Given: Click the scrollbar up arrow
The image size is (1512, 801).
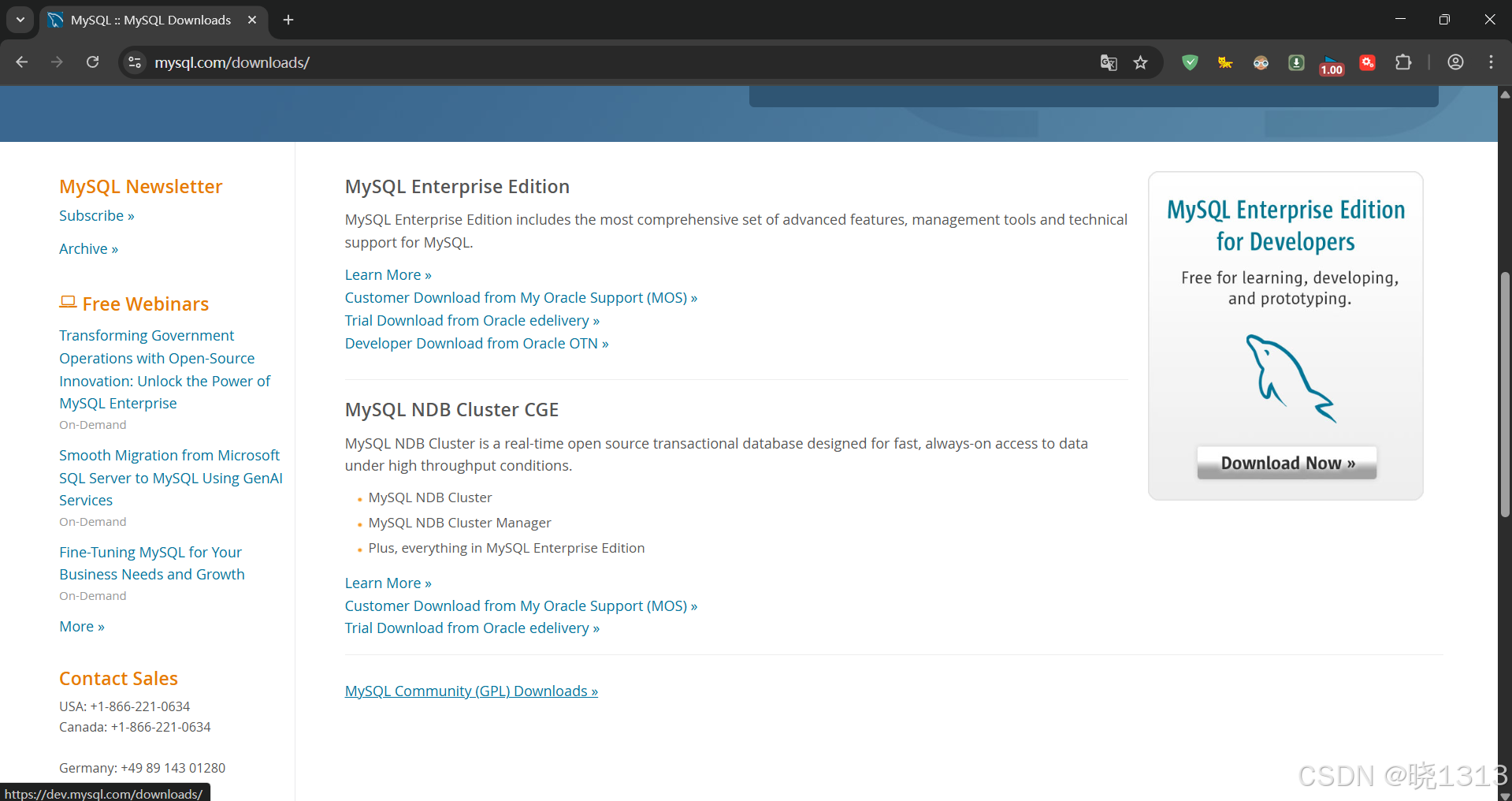Looking at the screenshot, I should point(1505,94).
